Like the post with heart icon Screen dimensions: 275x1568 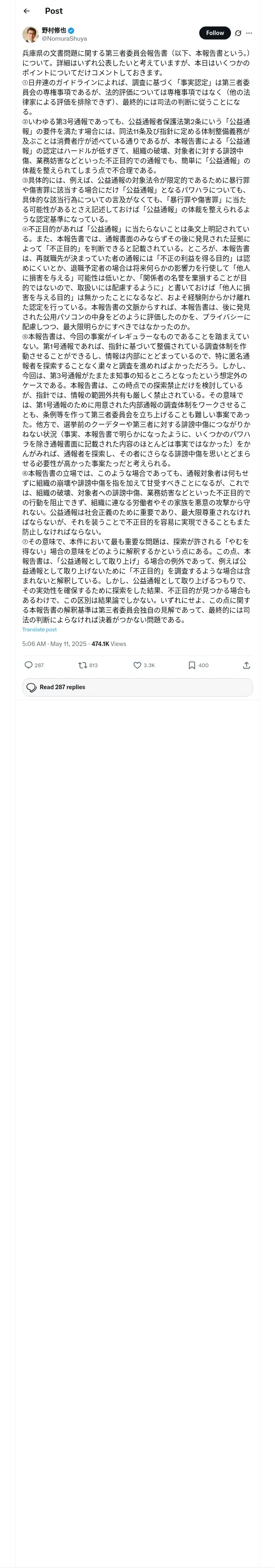[x=137, y=665]
